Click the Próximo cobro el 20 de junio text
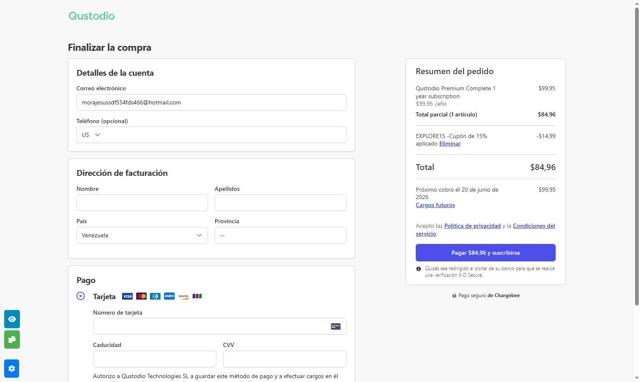 (x=457, y=193)
